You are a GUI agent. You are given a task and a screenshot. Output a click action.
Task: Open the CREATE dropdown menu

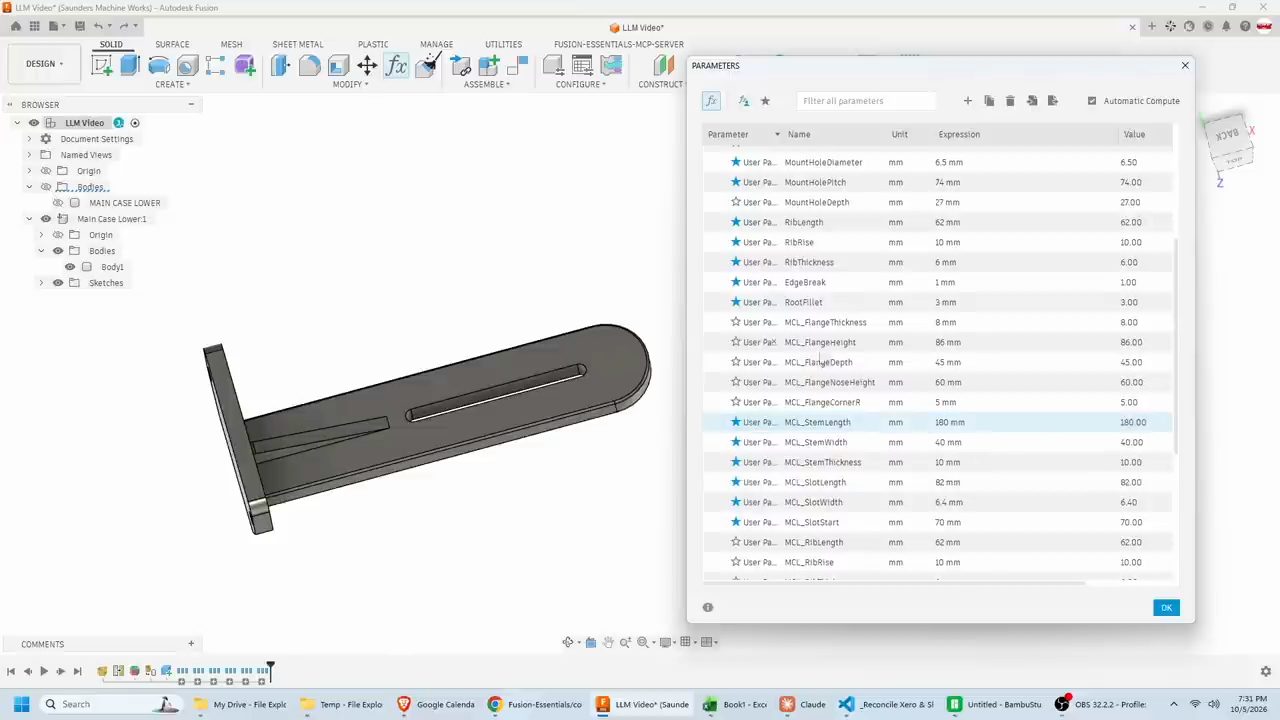tap(172, 84)
